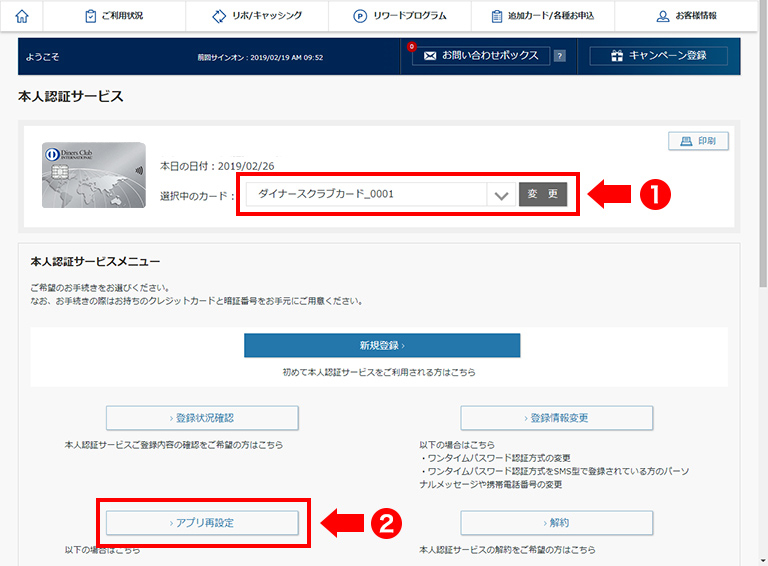768x566 pixels.
Task: Open the お客様情報 menu
Action: pos(686,16)
